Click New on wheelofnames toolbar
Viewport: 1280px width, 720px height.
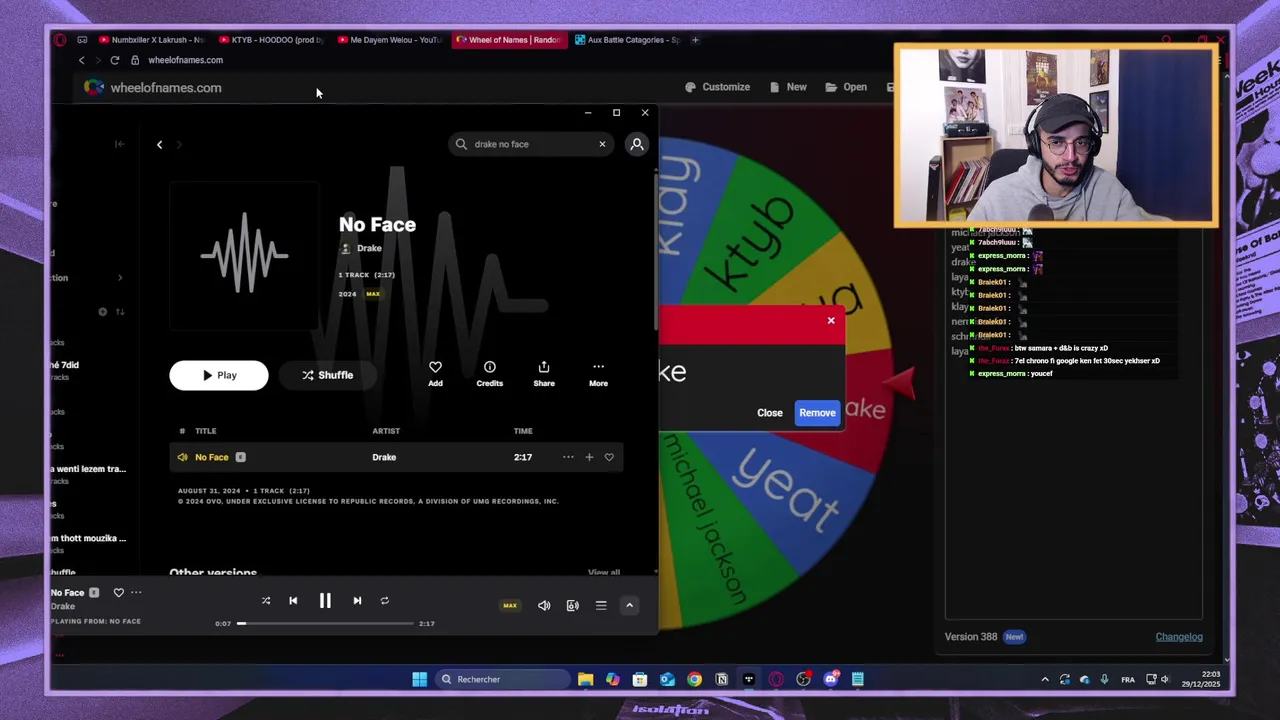tap(788, 87)
